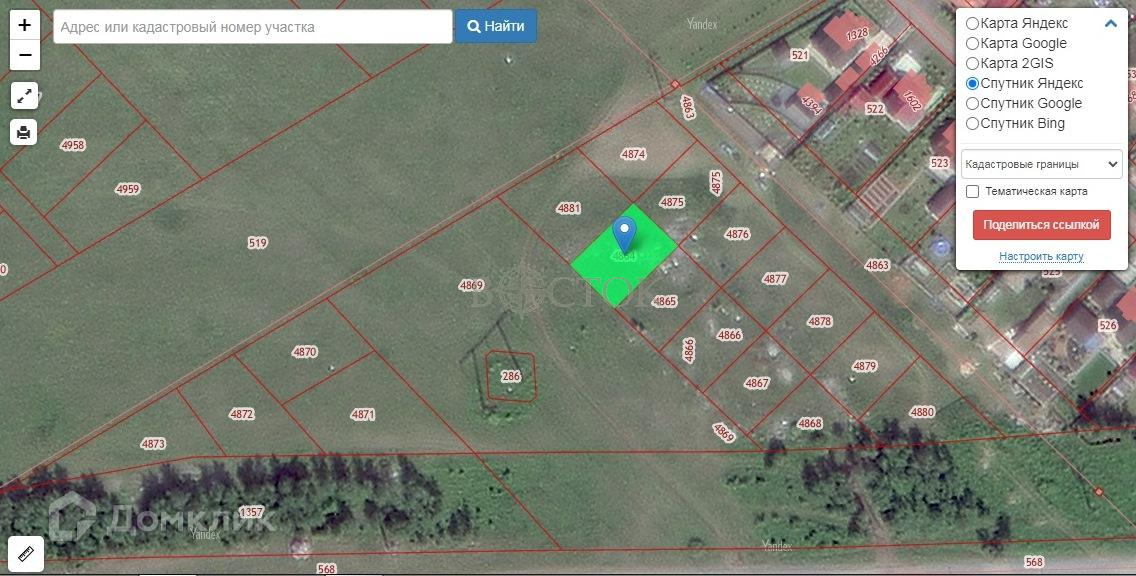The image size is (1136, 576).
Task: Click parcel label 519
Action: (257, 243)
